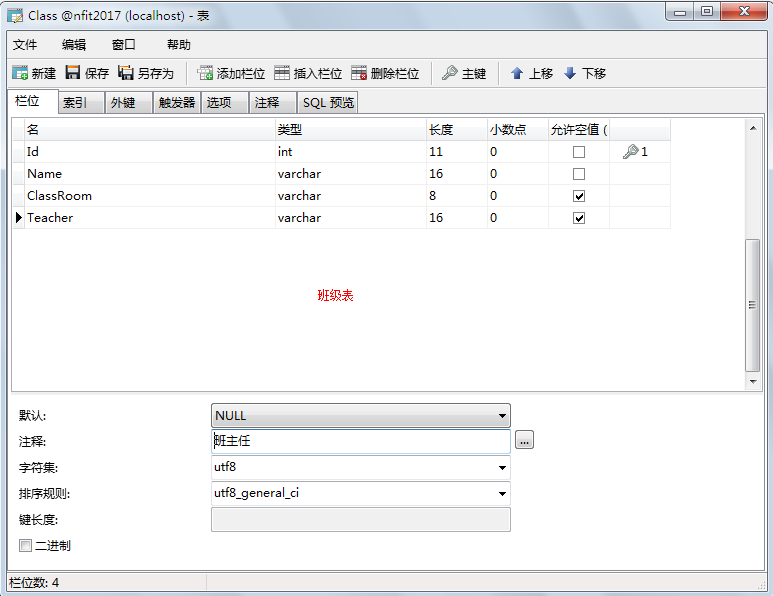Click the 长度 column header
Viewport: 773px width, 596px height.
pos(457,130)
